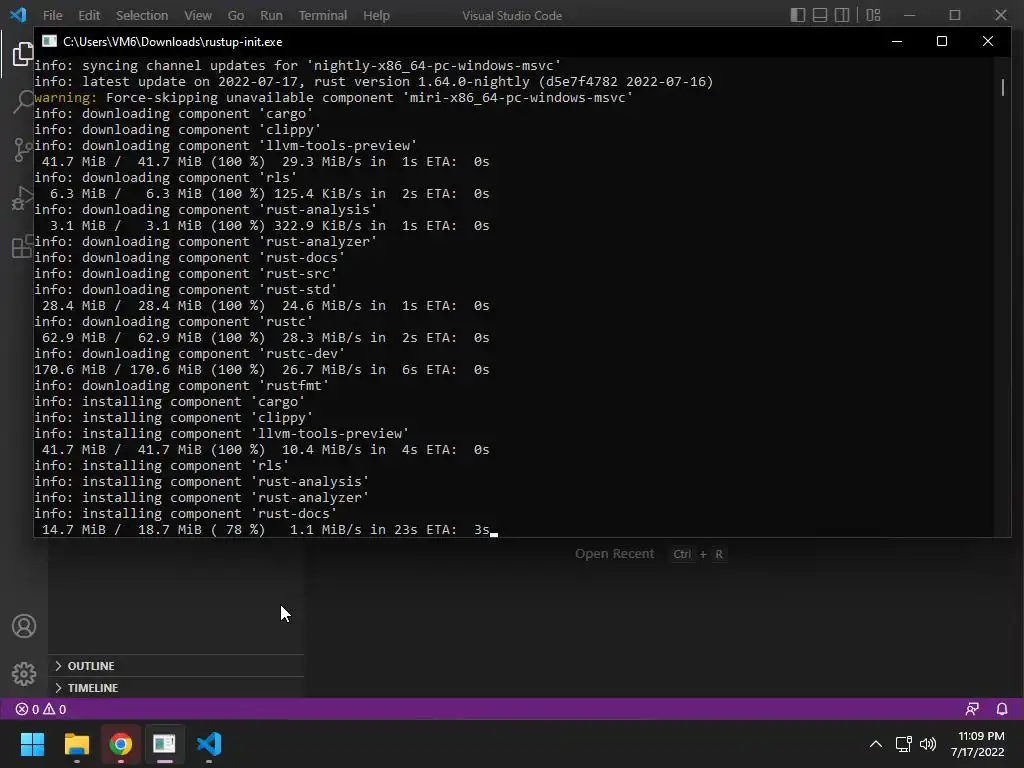Viewport: 1024px width, 768px height.
Task: Open Customize Layout icon
Action: pos(873,15)
